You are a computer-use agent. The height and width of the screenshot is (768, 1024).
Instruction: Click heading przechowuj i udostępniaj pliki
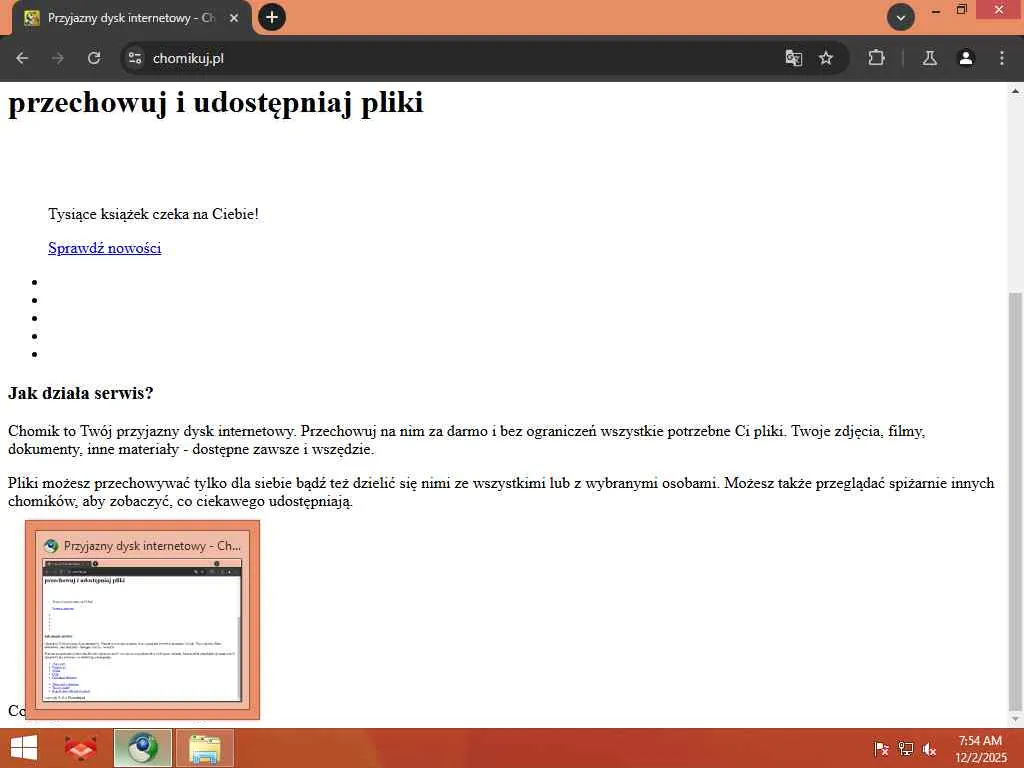[216, 103]
